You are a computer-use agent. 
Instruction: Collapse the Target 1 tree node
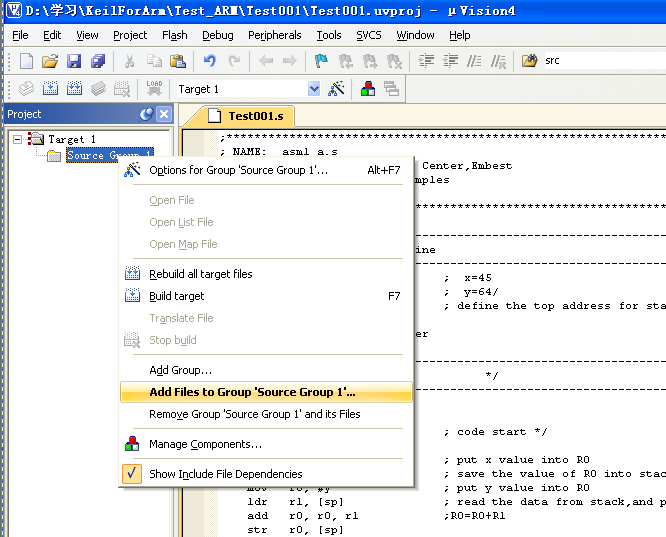click(x=17, y=139)
